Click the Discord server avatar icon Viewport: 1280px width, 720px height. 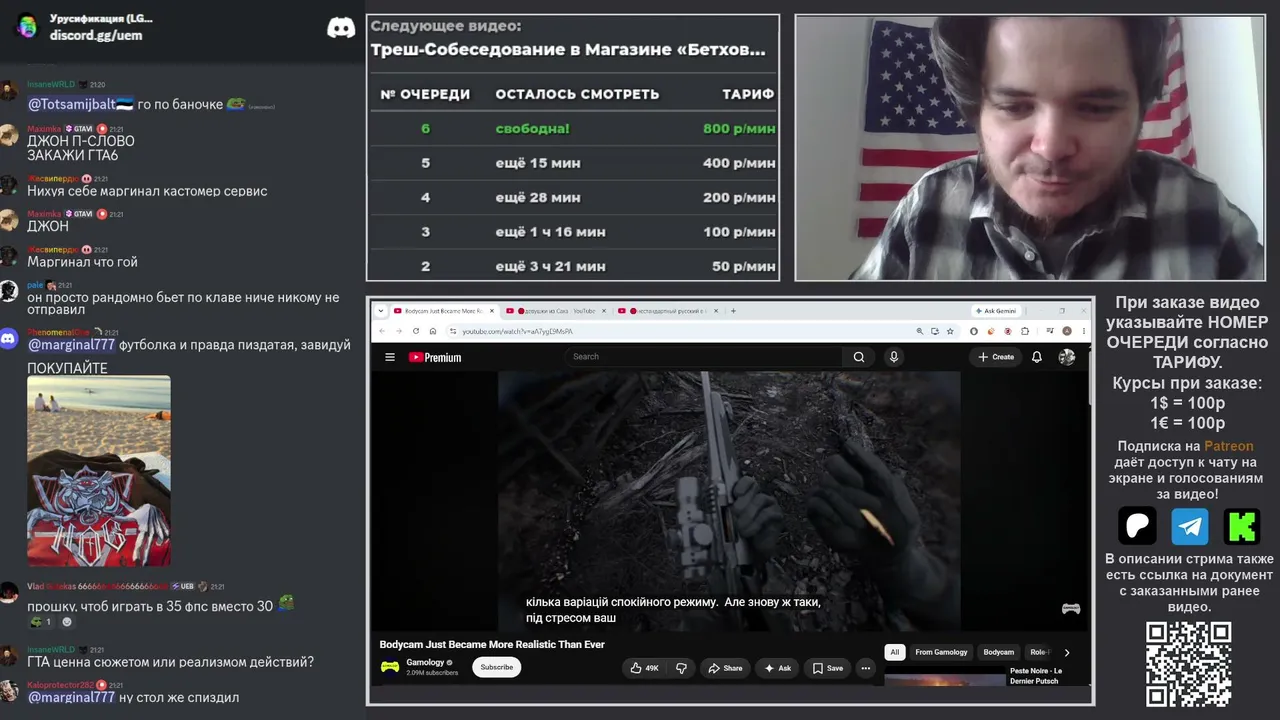[x=27, y=27]
